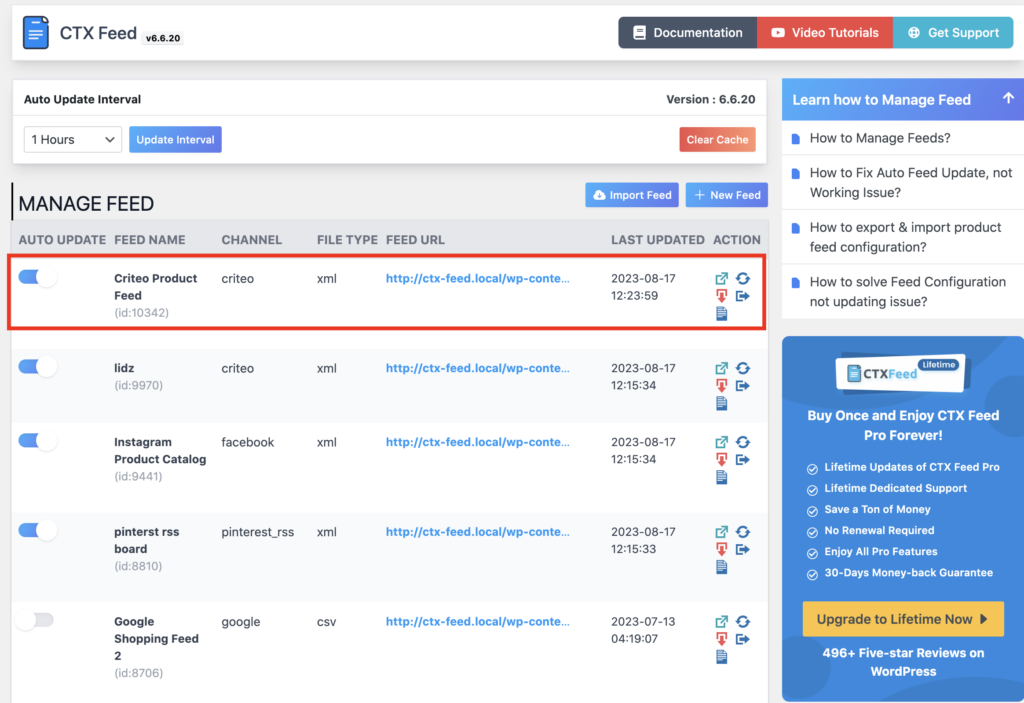Screen dimensions: 1024x703
Task: Download the pinterst rss board feed file
Action: point(721,549)
